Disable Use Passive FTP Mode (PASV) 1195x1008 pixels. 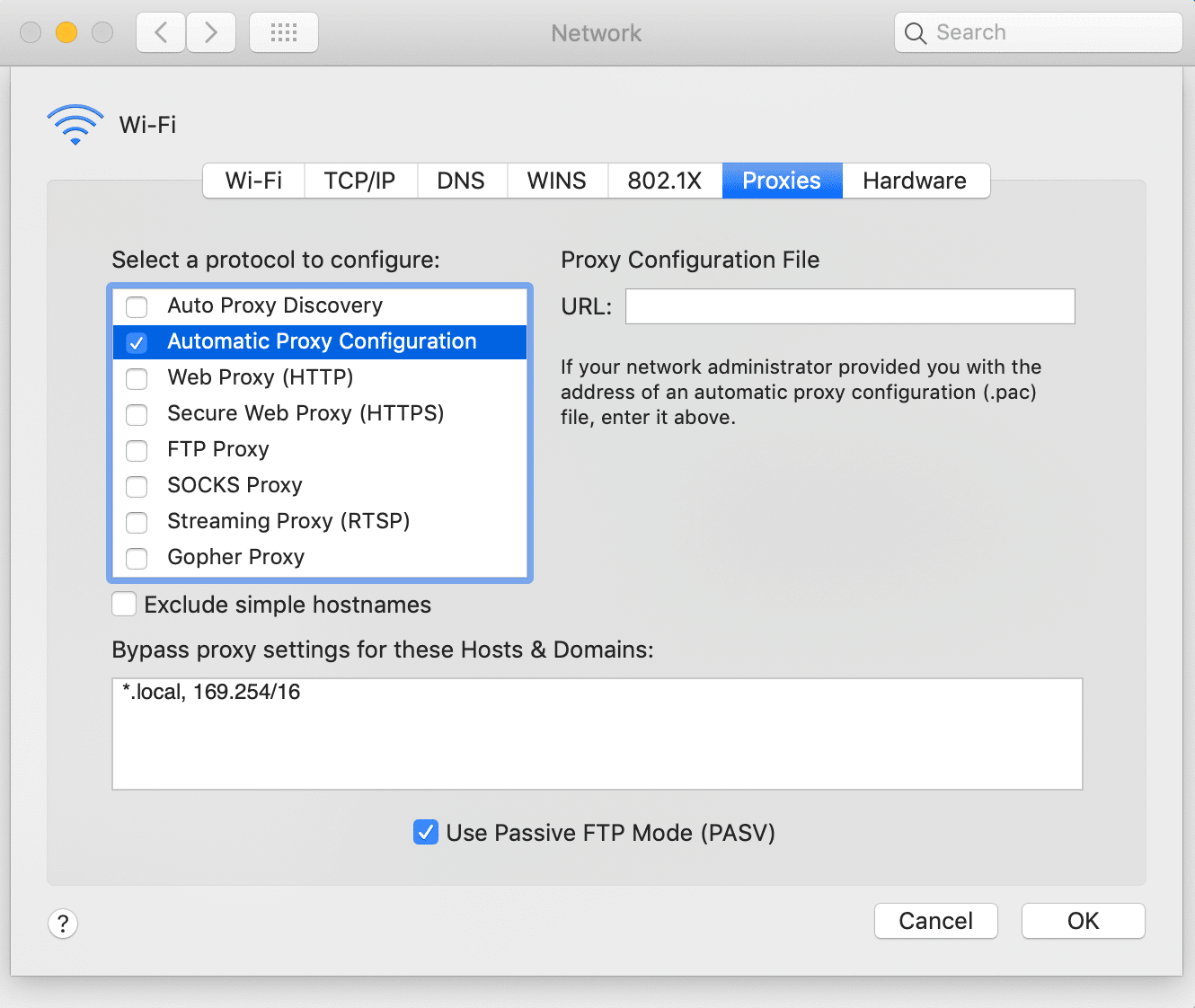(425, 833)
